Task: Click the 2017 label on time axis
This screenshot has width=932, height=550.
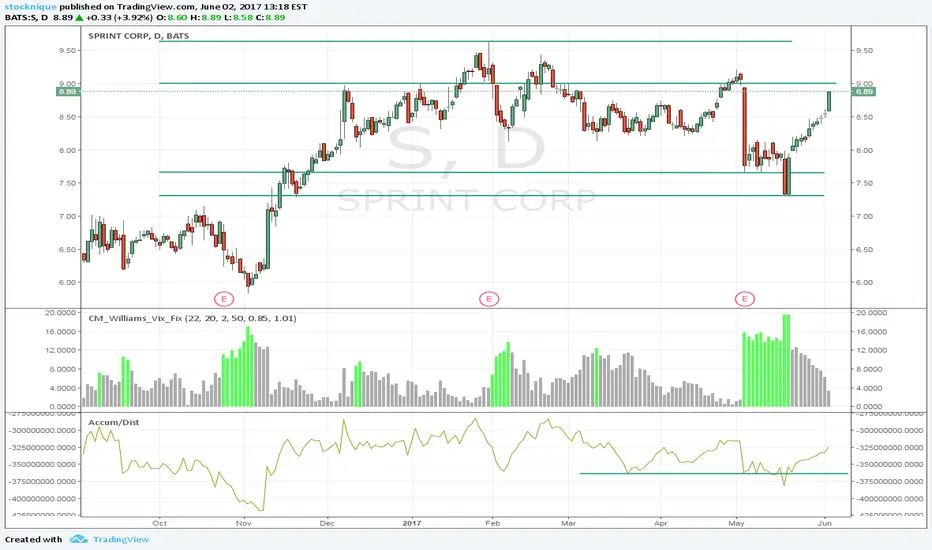Action: tap(411, 523)
